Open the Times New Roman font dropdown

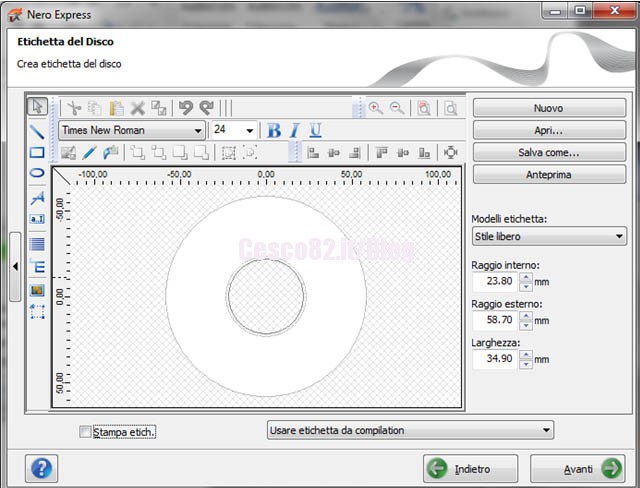(132, 131)
